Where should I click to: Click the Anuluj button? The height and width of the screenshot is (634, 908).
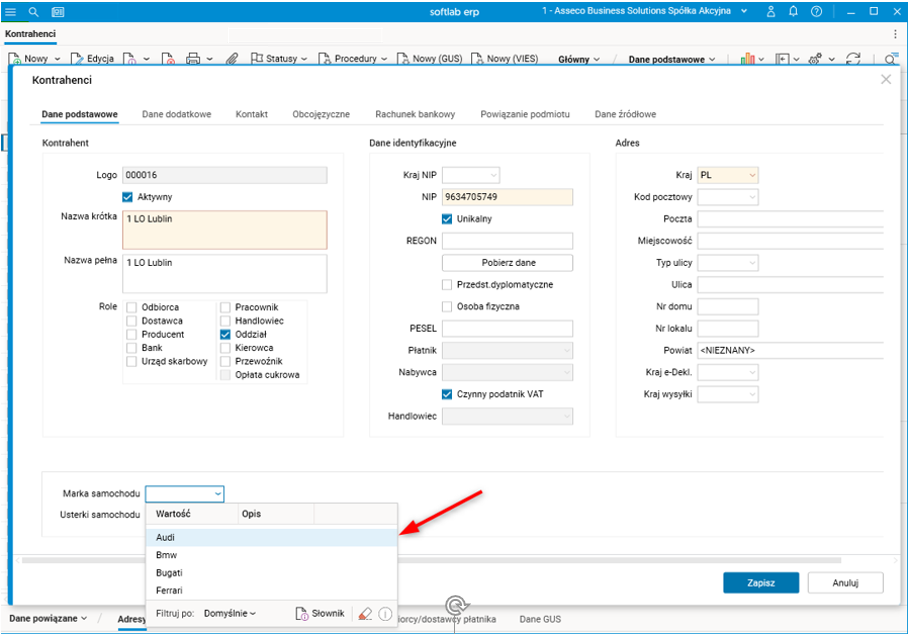click(845, 583)
